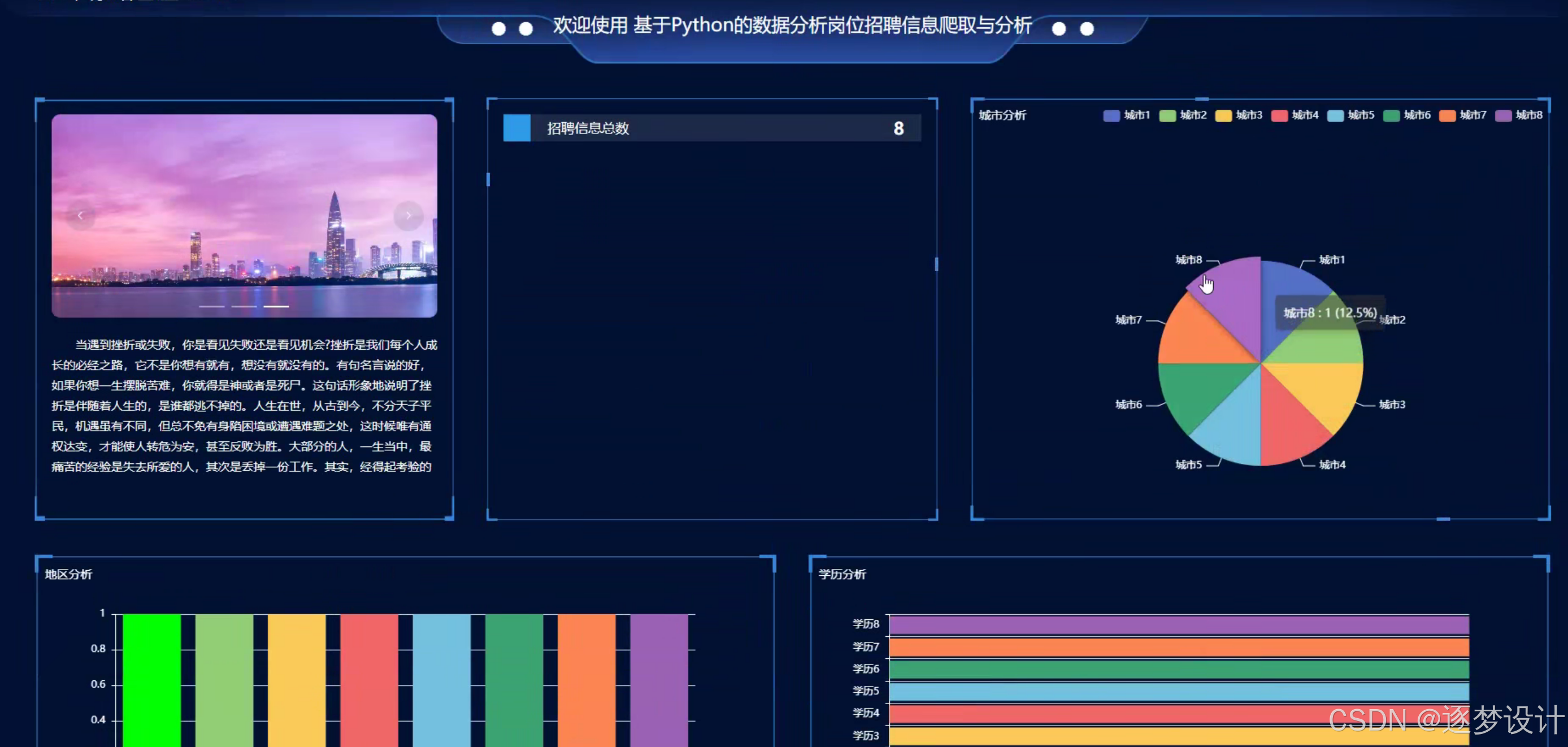The width and height of the screenshot is (1568, 747).
Task: Click the 城市7 pie label
Action: pyautogui.click(x=1128, y=320)
